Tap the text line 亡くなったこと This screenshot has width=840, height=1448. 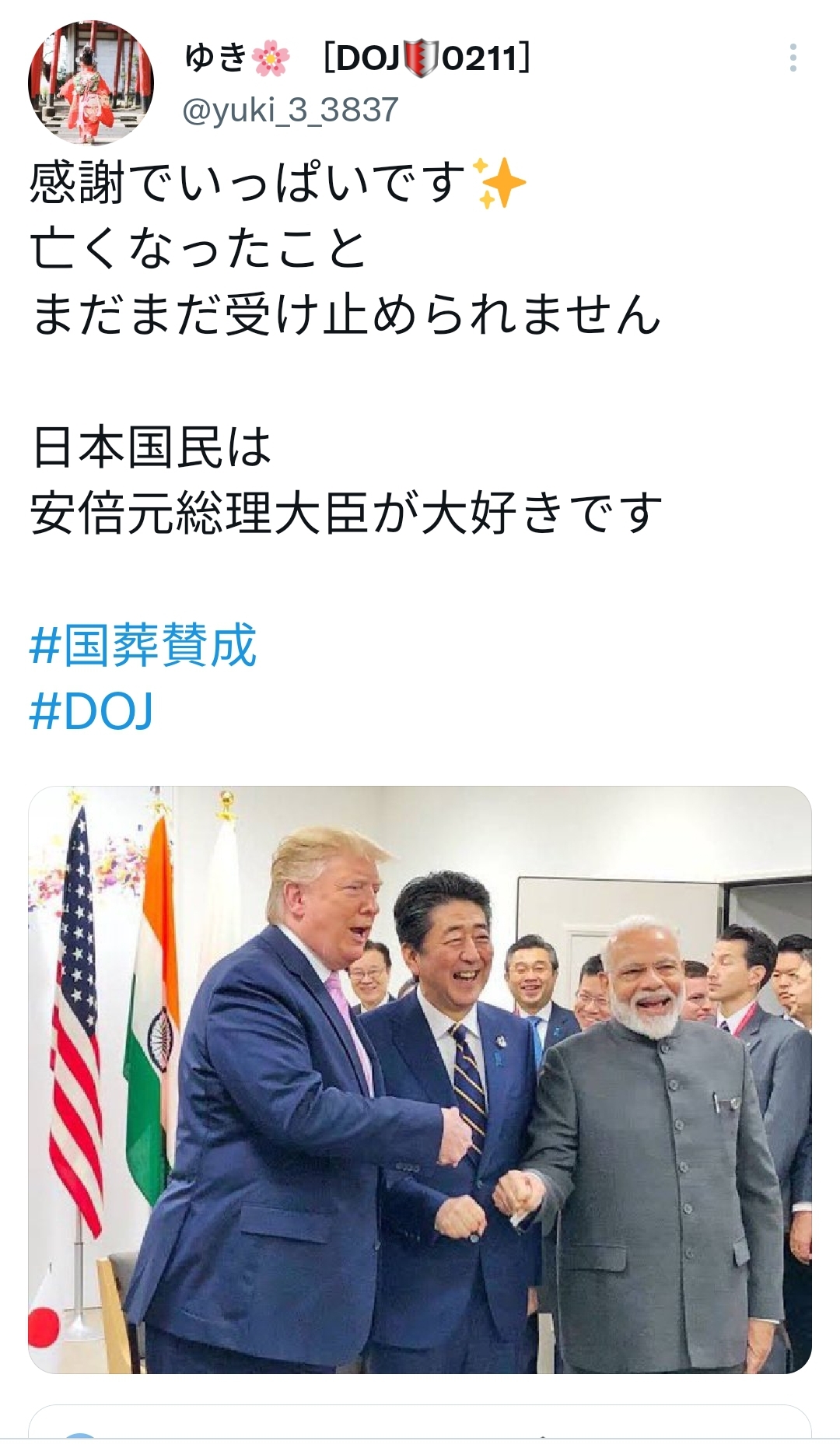click(x=198, y=249)
